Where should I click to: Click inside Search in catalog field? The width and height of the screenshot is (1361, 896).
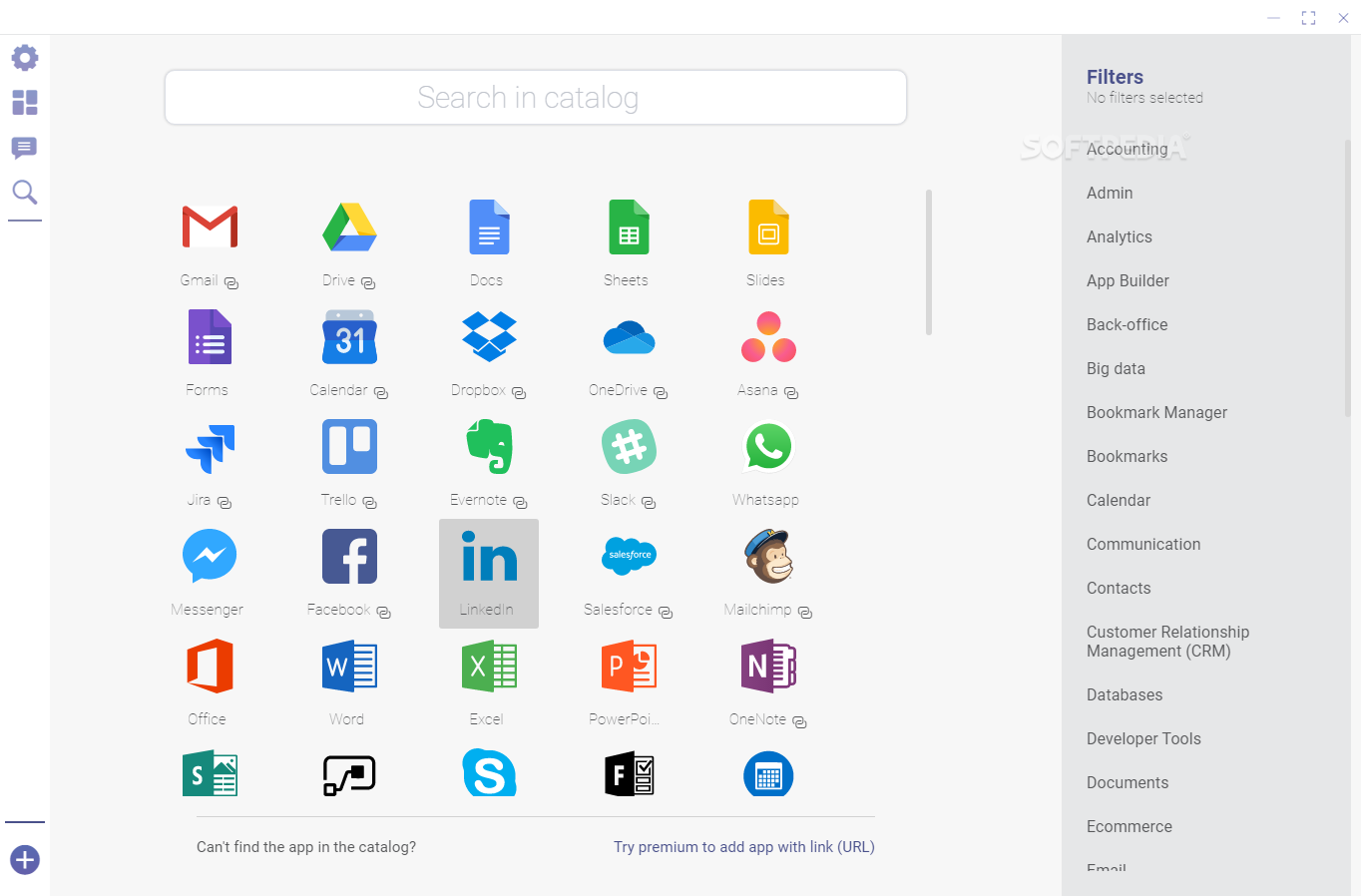tap(536, 97)
